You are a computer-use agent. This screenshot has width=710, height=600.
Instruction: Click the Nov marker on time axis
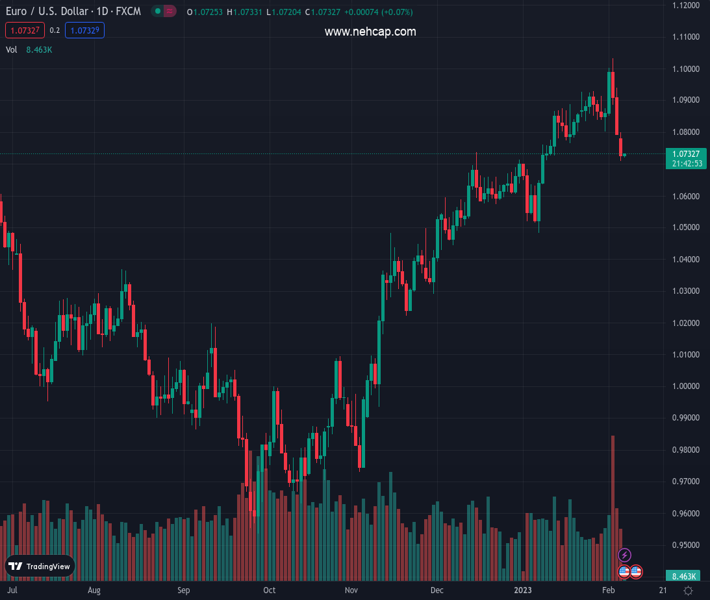351,591
